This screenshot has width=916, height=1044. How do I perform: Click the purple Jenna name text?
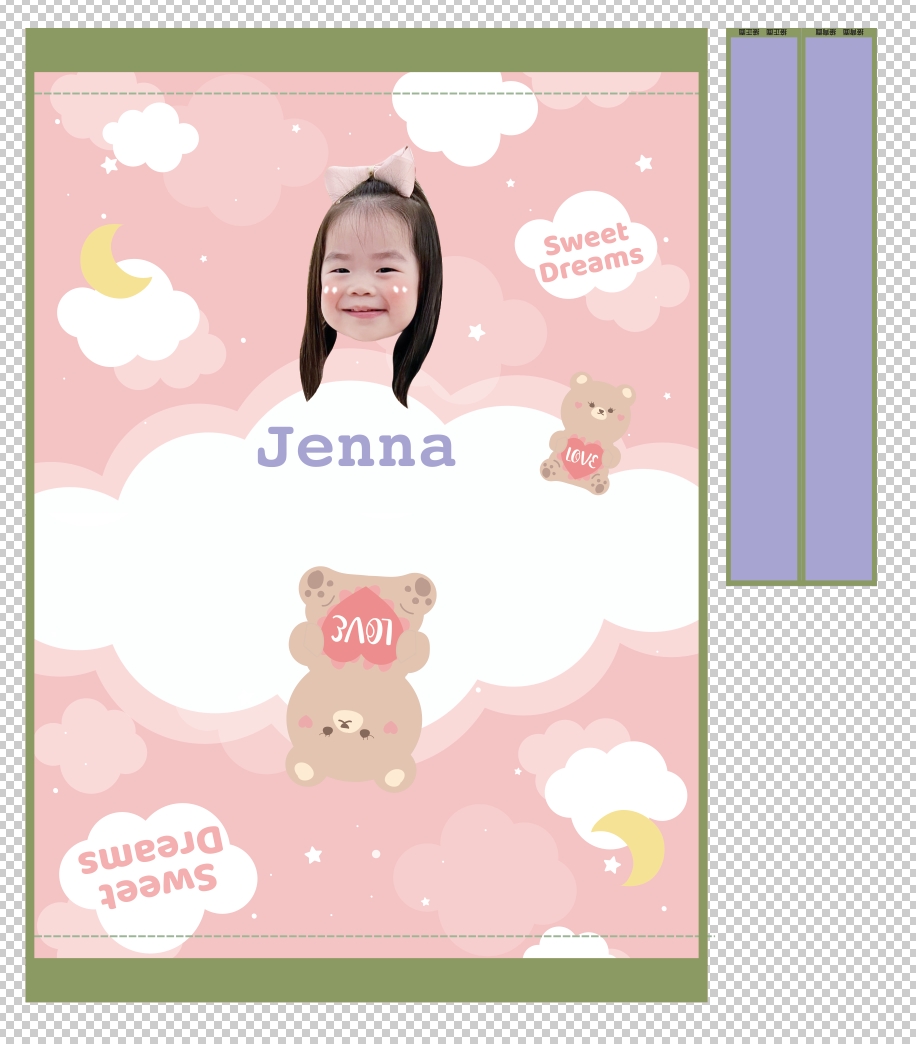point(356,447)
